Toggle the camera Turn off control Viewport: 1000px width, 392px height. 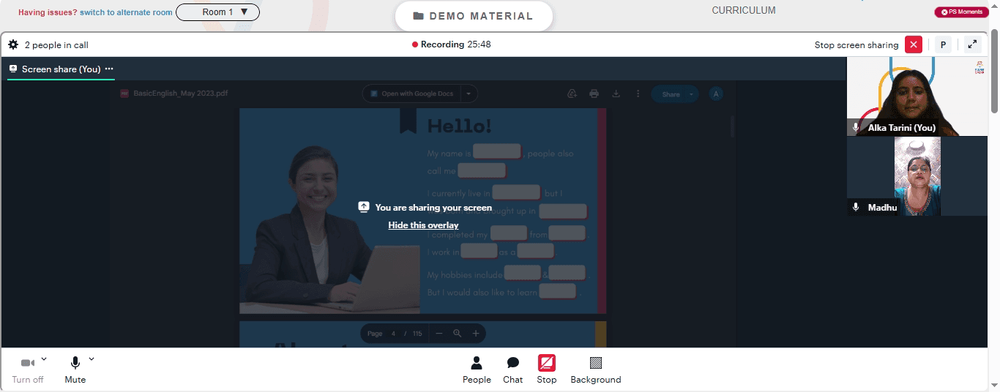(27, 370)
